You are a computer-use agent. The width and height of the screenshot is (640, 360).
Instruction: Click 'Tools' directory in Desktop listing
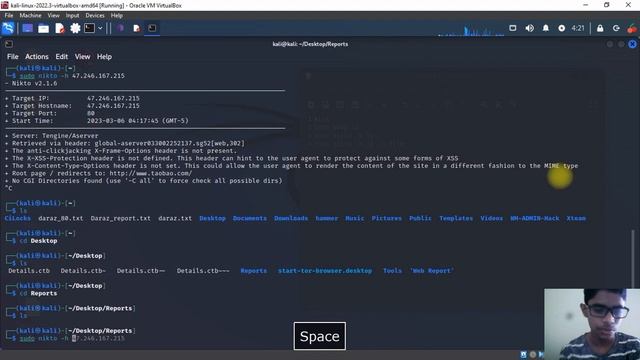coord(392,271)
